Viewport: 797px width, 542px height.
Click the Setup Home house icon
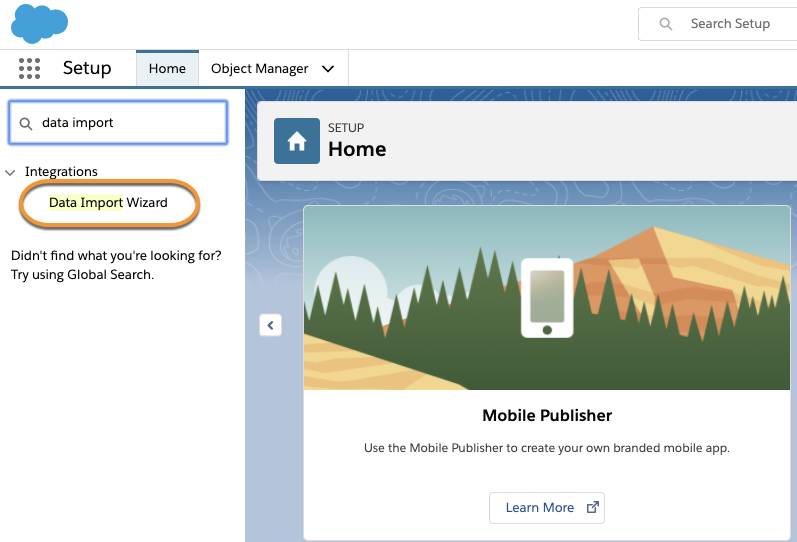point(297,141)
